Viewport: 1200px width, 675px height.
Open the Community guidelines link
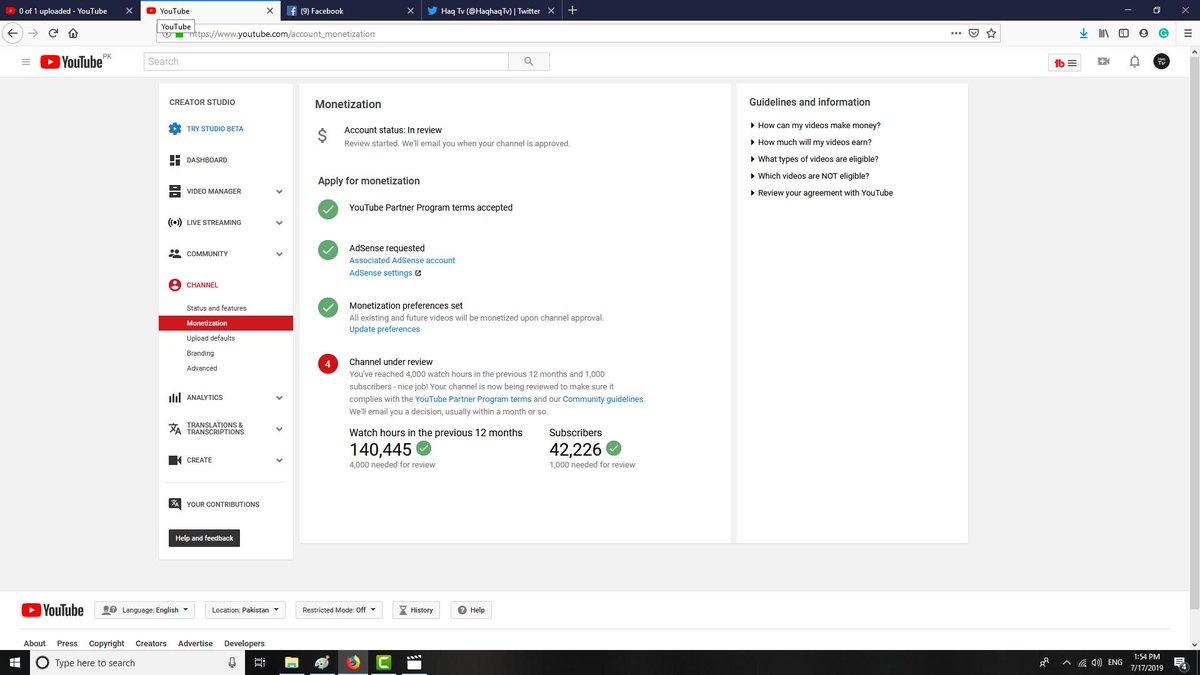[x=603, y=399]
